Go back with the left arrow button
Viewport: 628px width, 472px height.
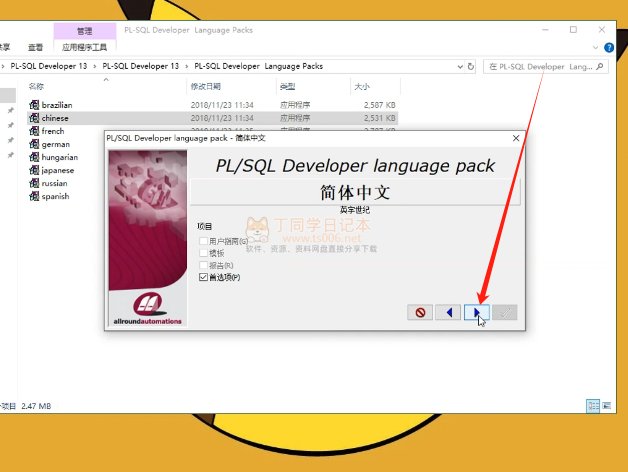(x=448, y=312)
